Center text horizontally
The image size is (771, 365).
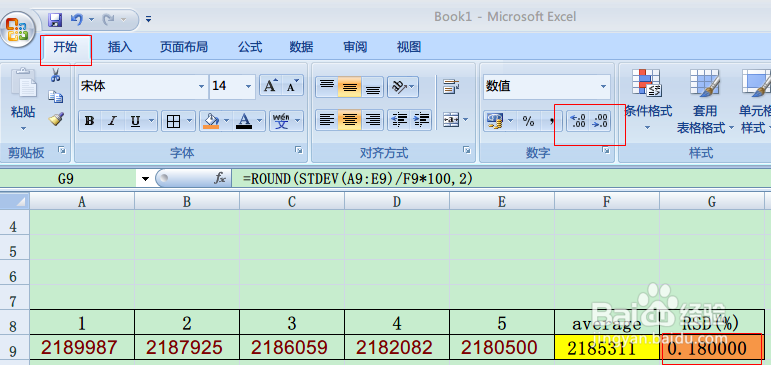(350, 120)
